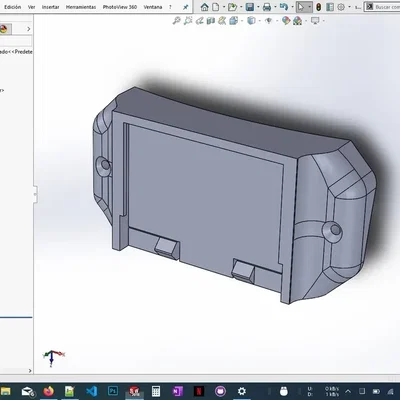The image size is (400, 400).
Task: Expand the Undo dropdown arrow
Action: pyautogui.click(x=292, y=7)
